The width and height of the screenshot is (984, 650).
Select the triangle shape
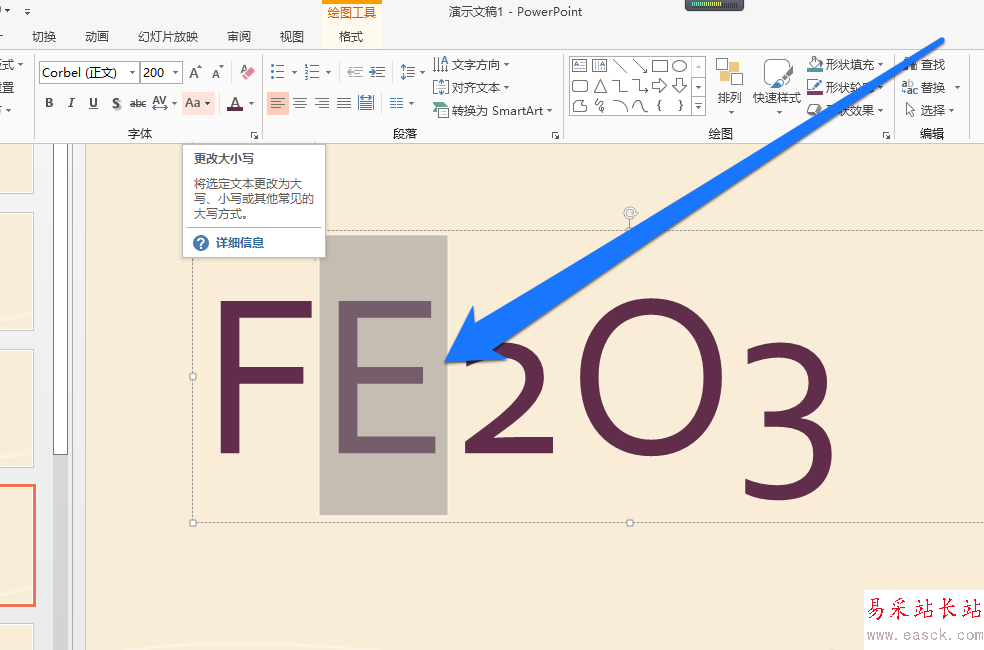600,86
